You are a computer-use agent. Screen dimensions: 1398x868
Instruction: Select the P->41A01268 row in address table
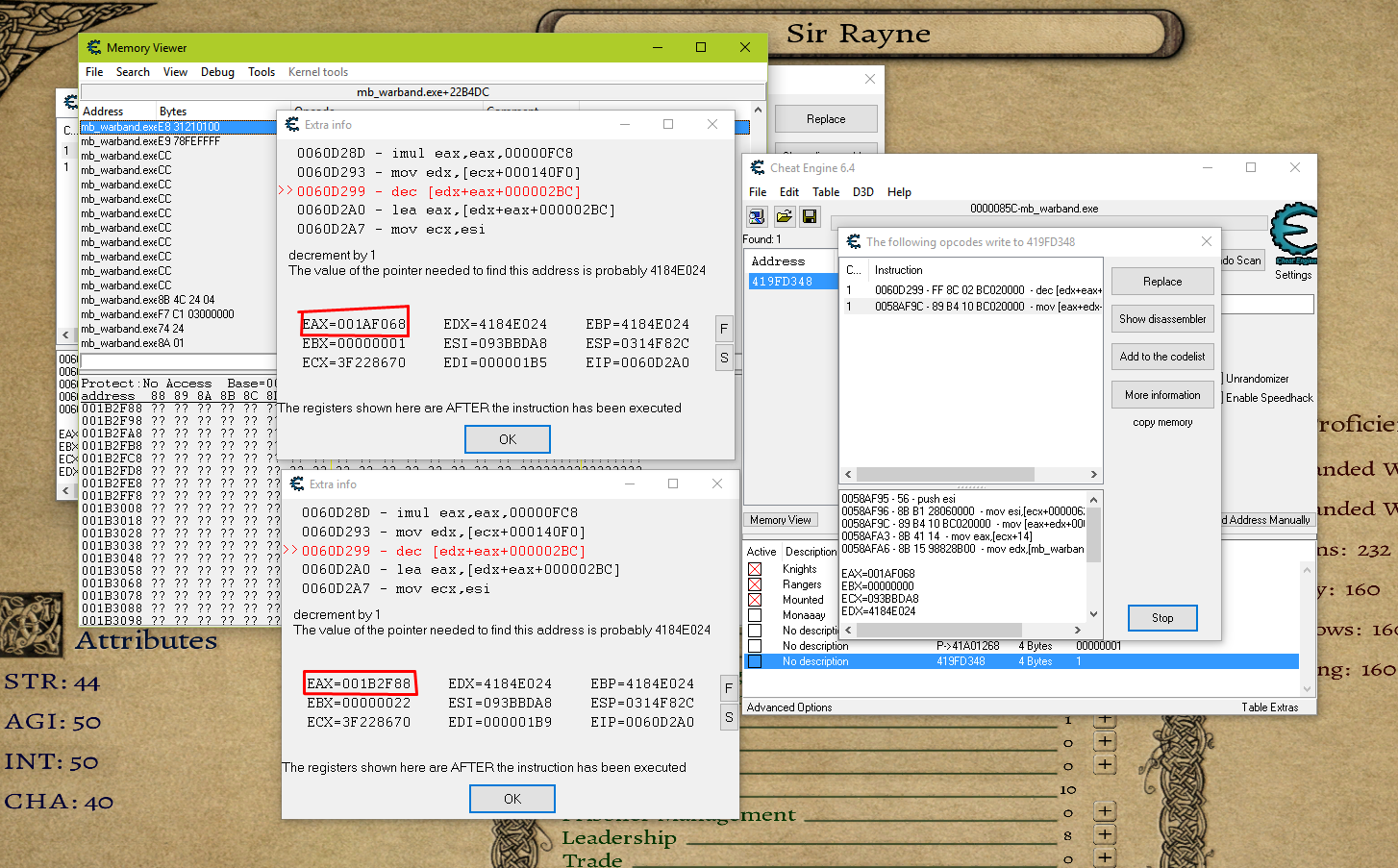[1023, 646]
